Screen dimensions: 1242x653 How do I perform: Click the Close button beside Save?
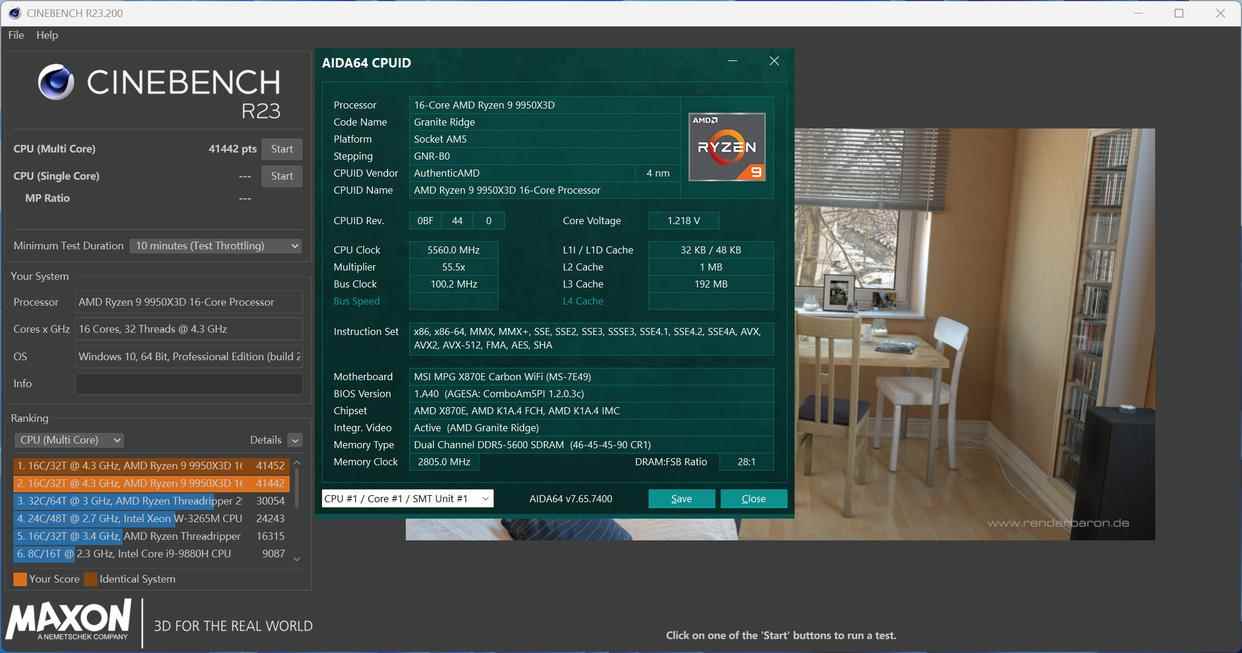753,498
